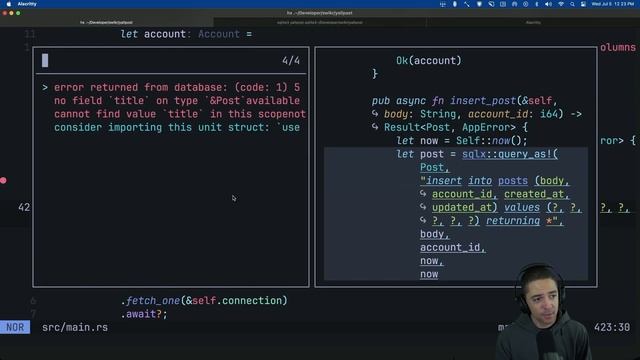The height and width of the screenshot is (360, 640).
Task: Click src/main.rs file name in statusline
Action: pos(75,327)
